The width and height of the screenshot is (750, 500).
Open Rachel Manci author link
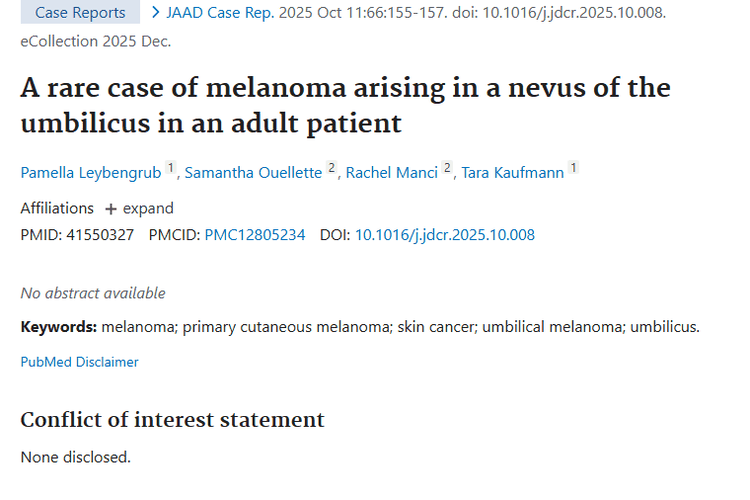tap(392, 173)
